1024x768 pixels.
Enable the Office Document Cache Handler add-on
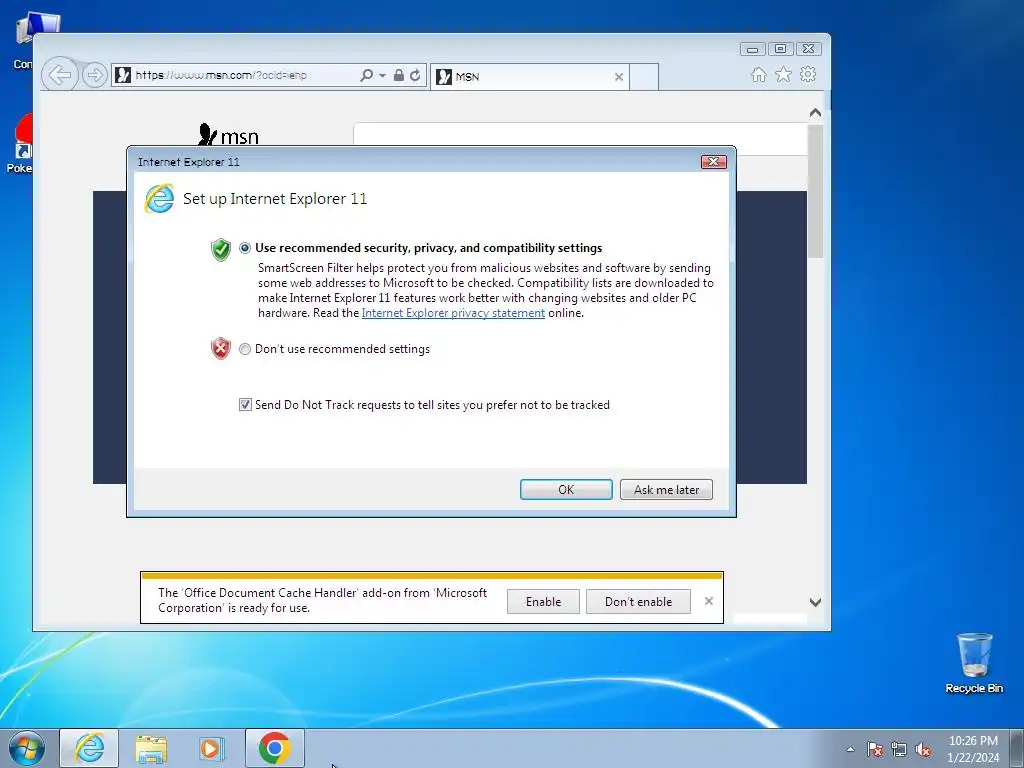click(x=543, y=601)
